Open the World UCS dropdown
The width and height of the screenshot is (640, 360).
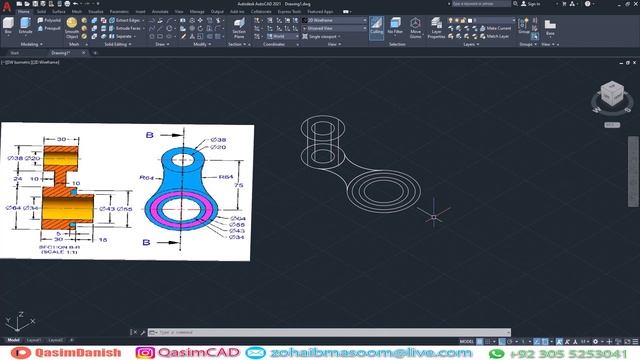pyautogui.click(x=283, y=36)
